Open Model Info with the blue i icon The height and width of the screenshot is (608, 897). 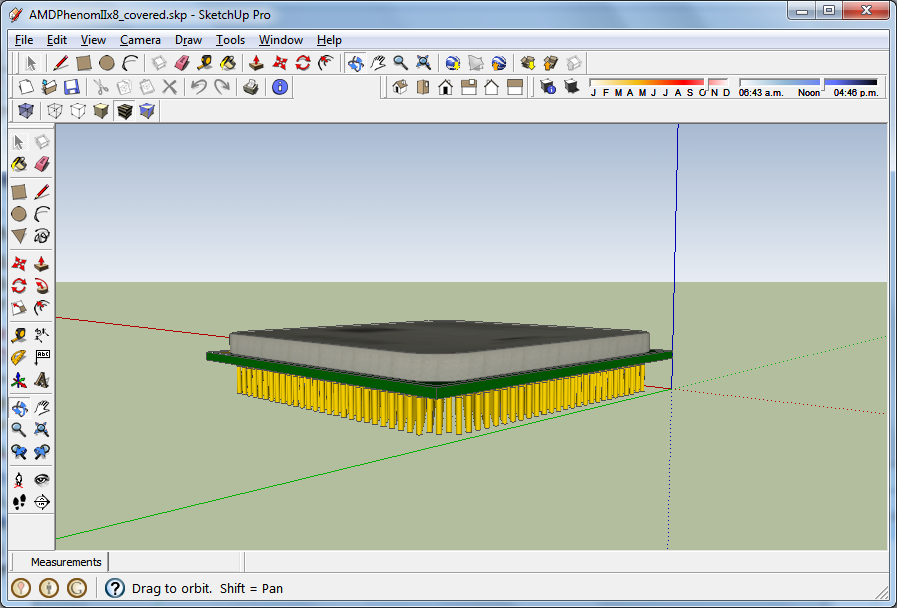pos(280,87)
